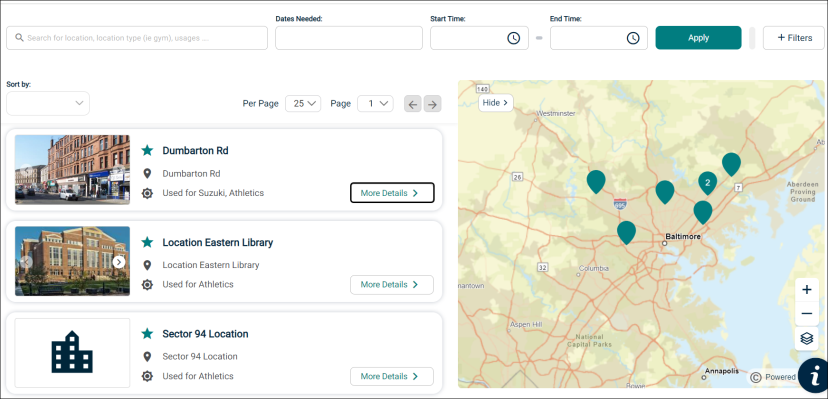The width and height of the screenshot is (828, 399).
Task: Open the Per Page dropdown showing 25
Action: (x=303, y=103)
